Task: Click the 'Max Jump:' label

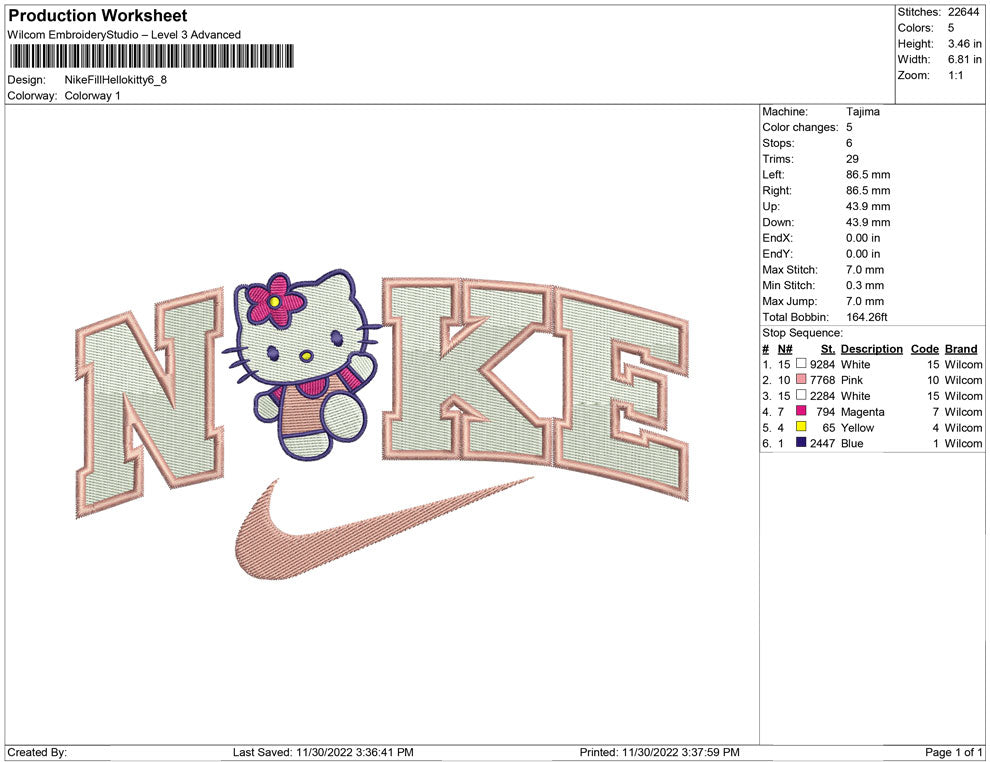Action: click(789, 301)
